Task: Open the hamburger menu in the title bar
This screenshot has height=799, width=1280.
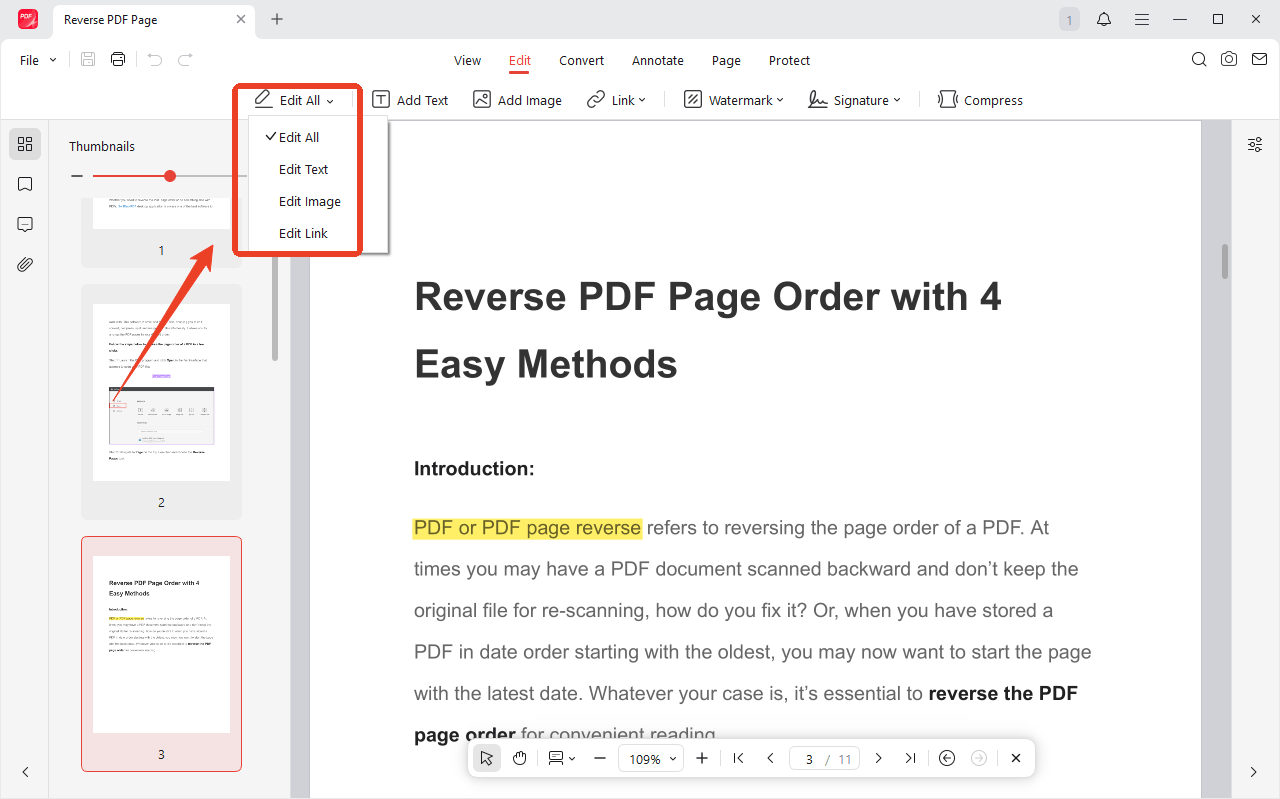Action: click(1141, 19)
